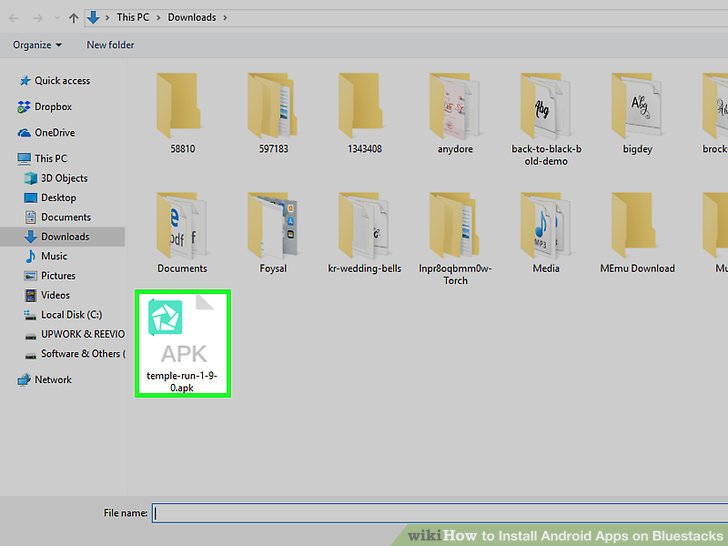The height and width of the screenshot is (546, 728).
Task: Open the Organize dropdown menu
Action: tap(37, 45)
